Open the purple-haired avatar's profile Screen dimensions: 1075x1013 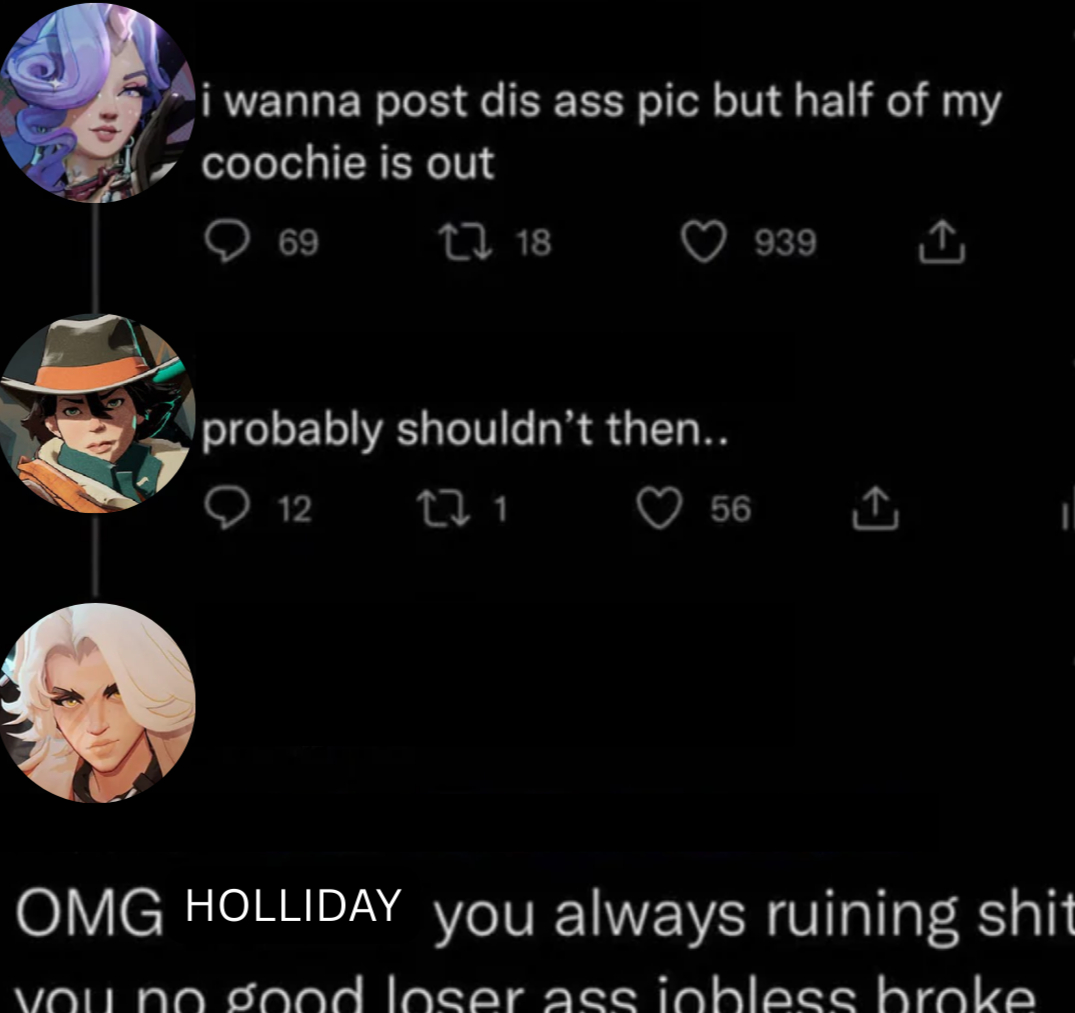pyautogui.click(x=97, y=101)
